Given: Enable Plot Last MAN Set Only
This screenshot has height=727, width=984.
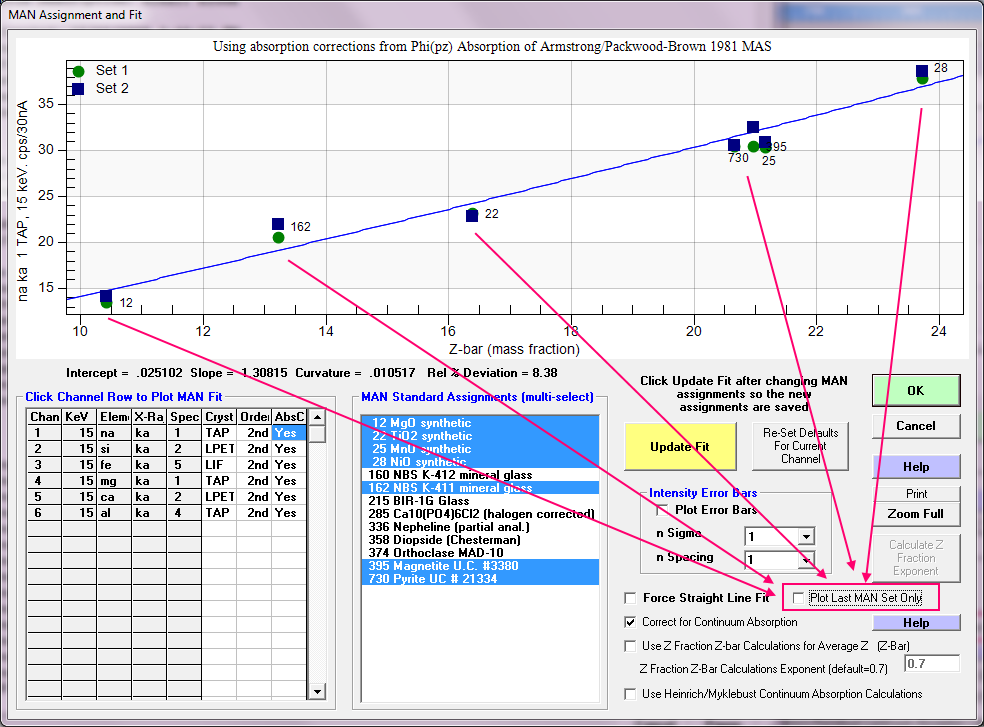Looking at the screenshot, I should click(x=798, y=598).
